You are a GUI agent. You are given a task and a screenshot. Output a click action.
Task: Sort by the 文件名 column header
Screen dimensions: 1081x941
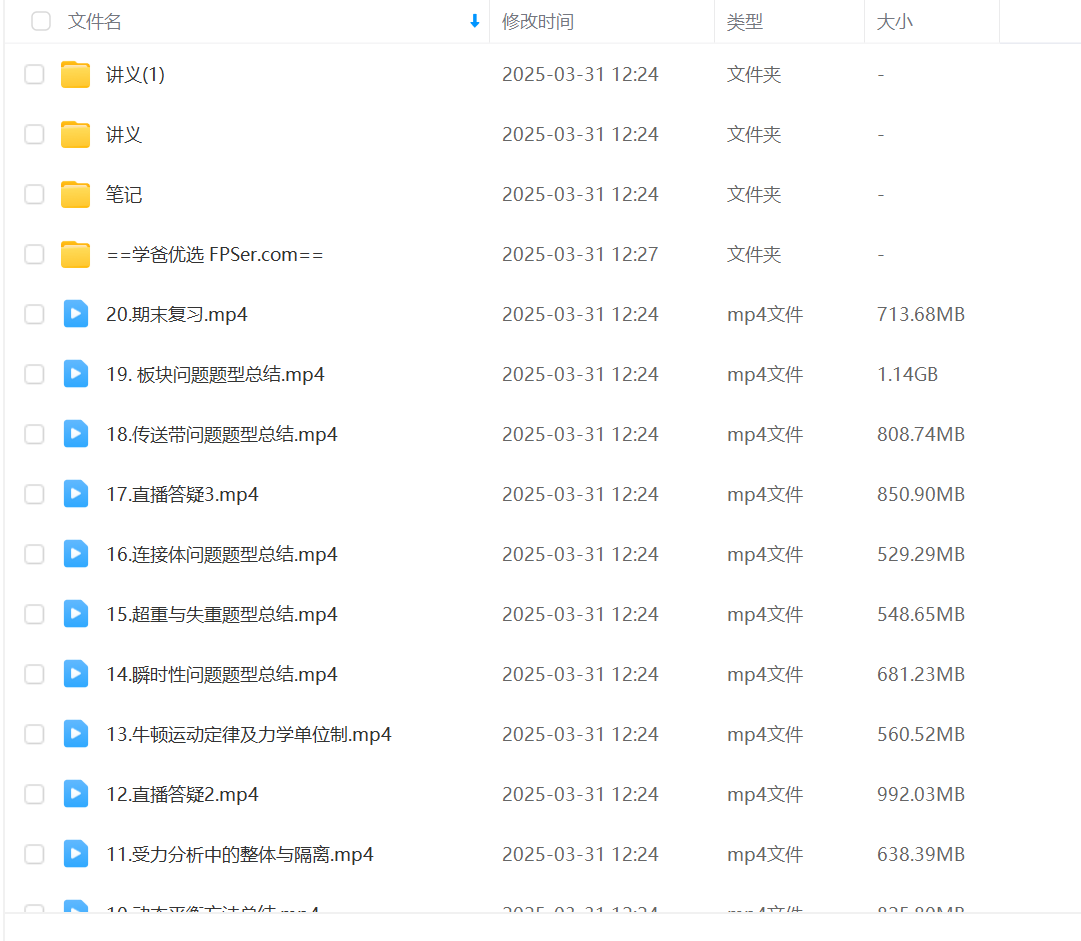click(94, 21)
